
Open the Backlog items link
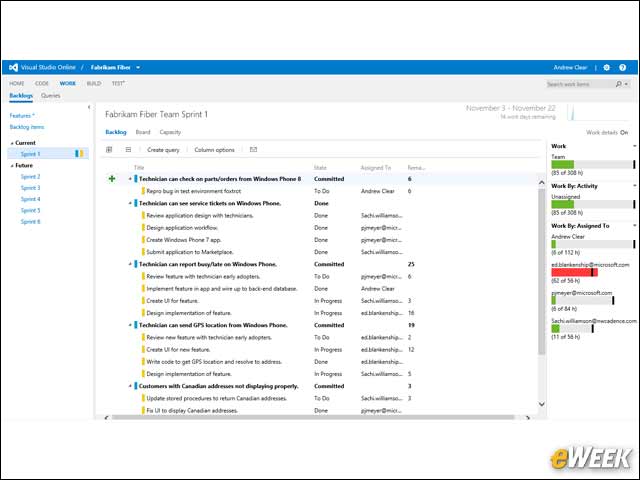point(27,127)
